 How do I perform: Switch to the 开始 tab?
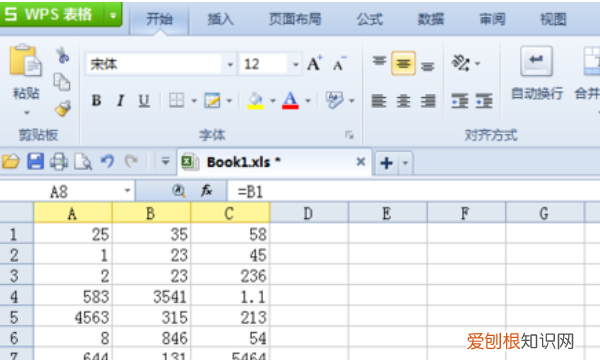(160, 19)
